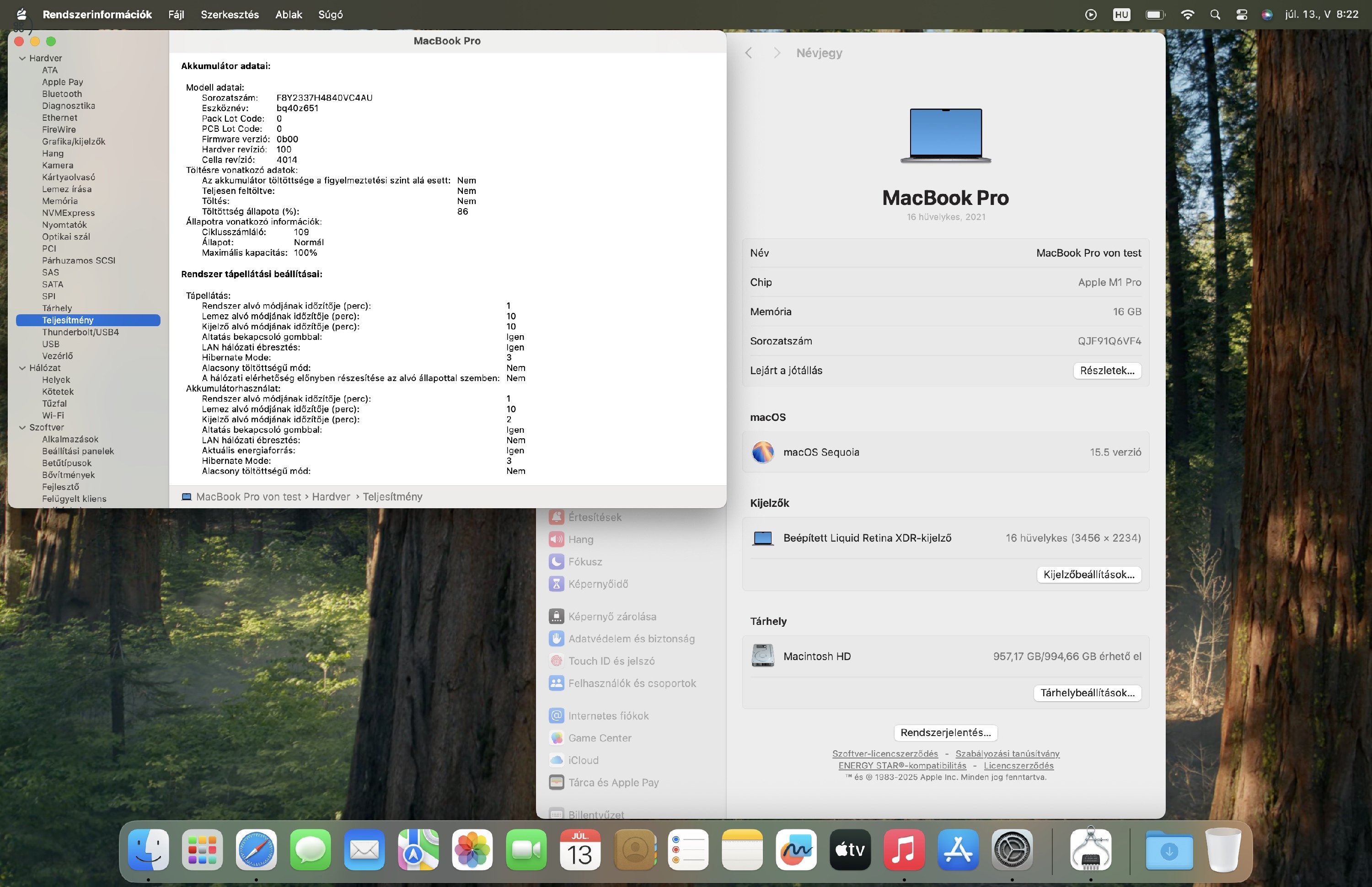Click System Information icon in Dock
Screen dimensions: 1372x887
[1090, 849]
